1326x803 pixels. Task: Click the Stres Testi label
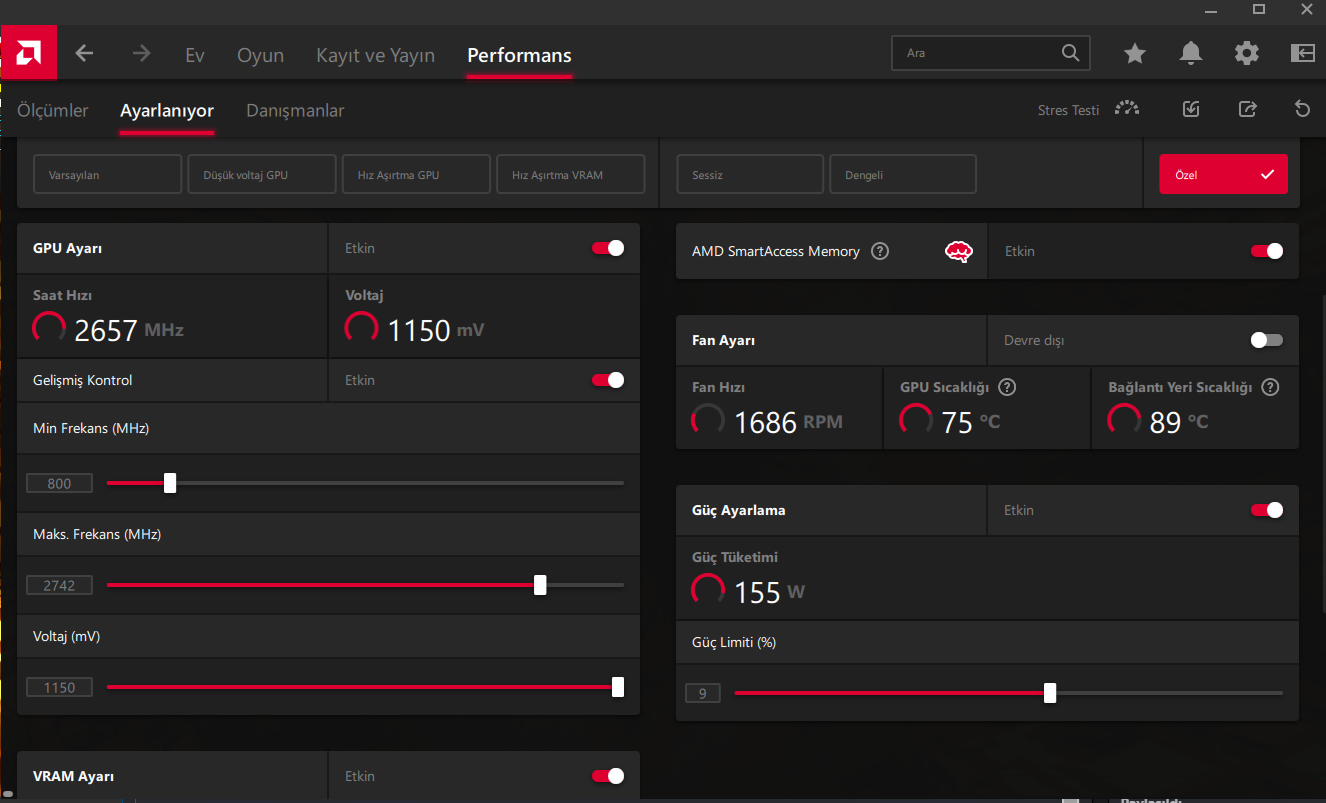(1068, 110)
